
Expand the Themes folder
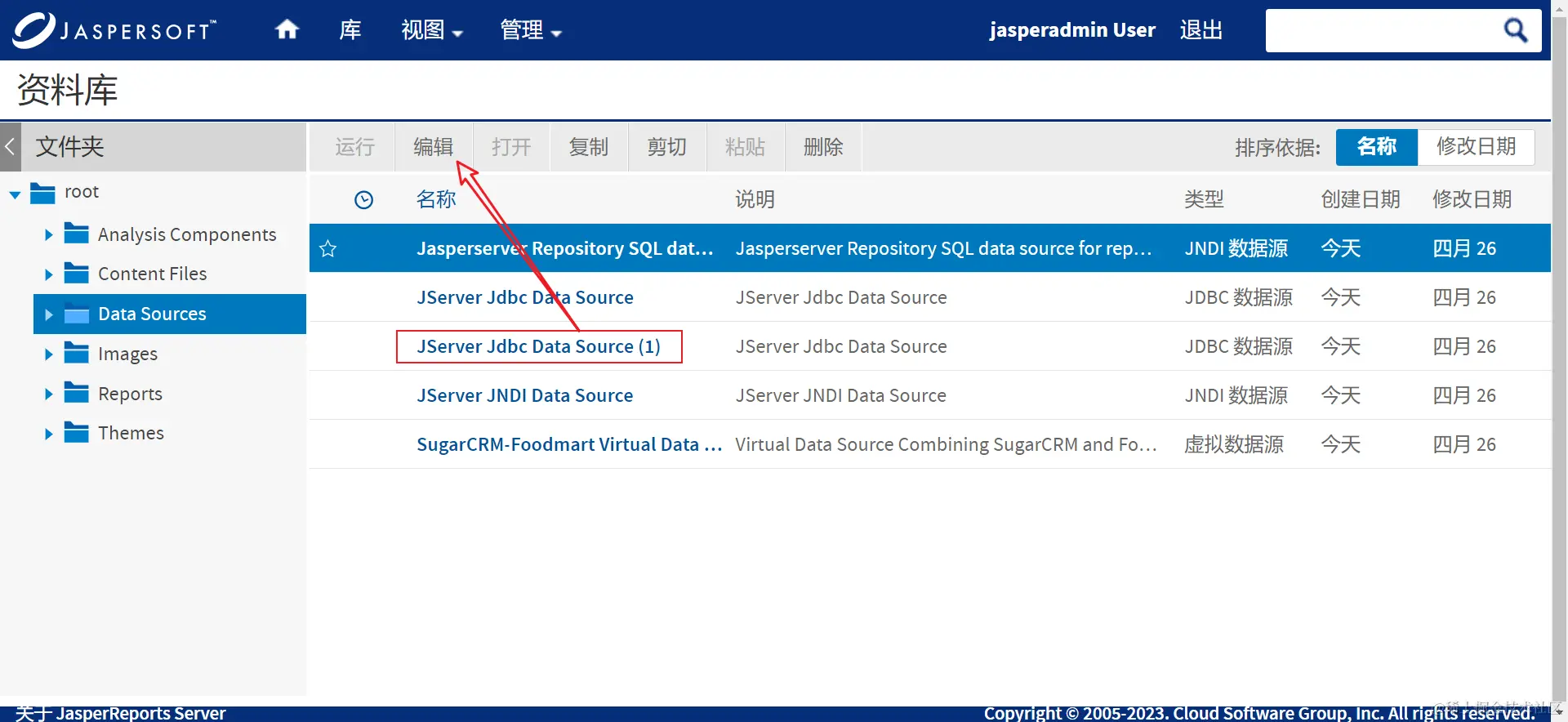pos(48,434)
